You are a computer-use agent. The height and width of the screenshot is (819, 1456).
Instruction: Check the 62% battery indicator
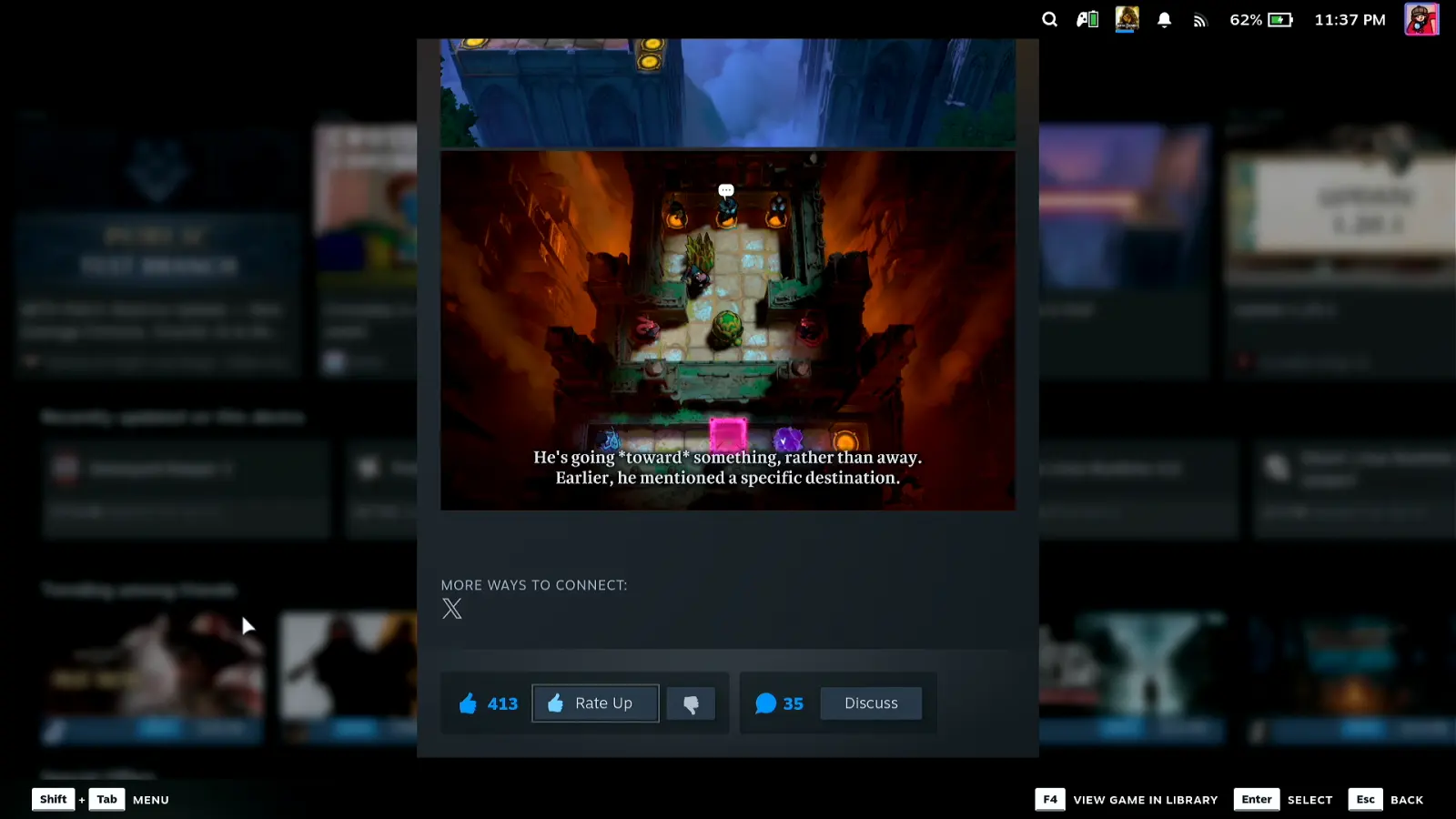pos(1260,20)
